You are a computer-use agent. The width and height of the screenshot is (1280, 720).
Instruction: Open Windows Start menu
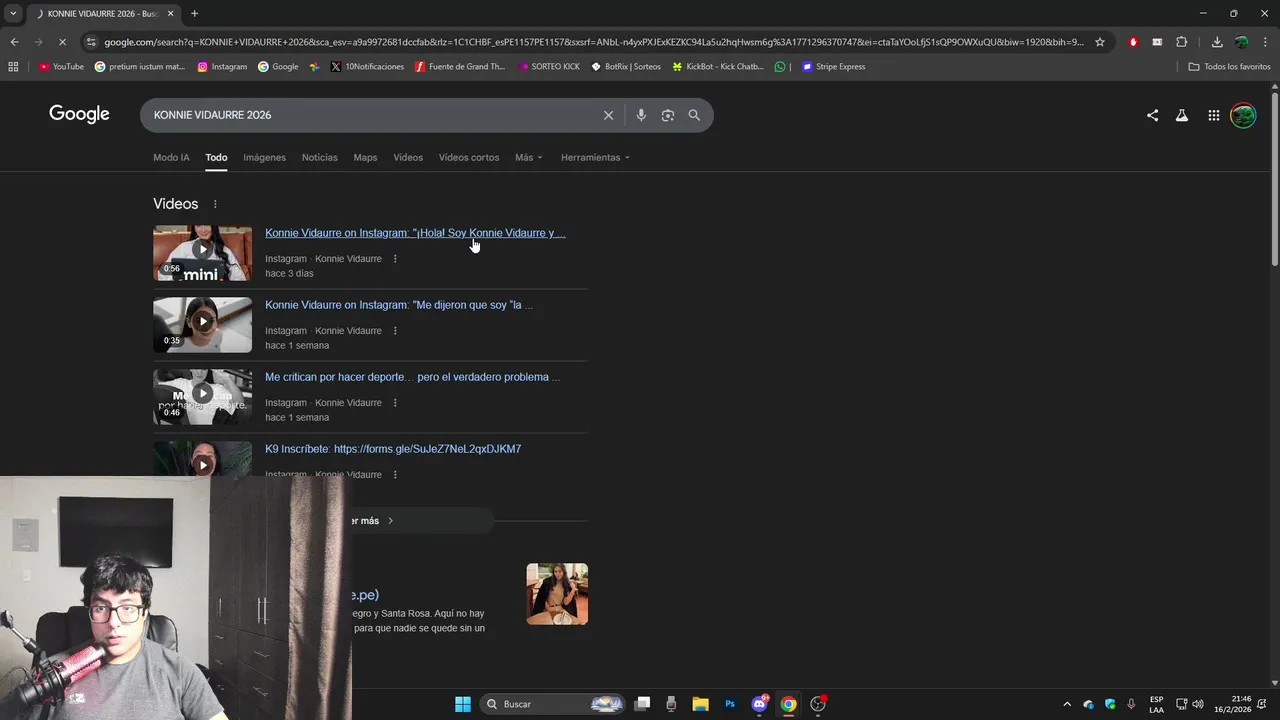(463, 704)
